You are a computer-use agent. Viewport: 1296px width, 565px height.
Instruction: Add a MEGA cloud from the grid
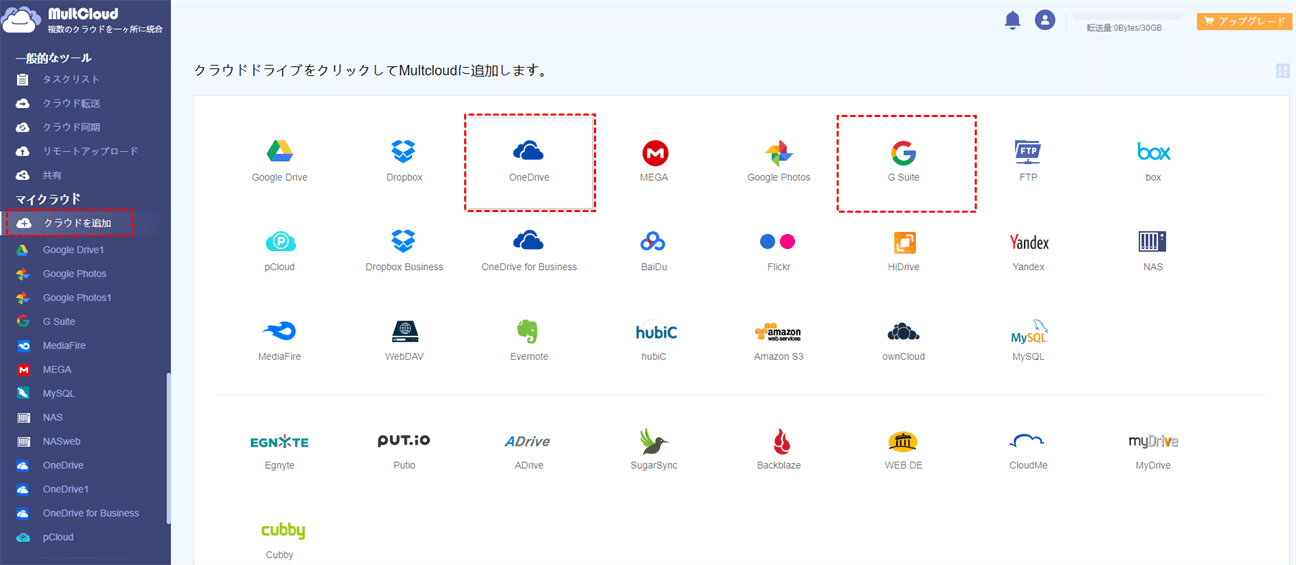[x=654, y=161]
